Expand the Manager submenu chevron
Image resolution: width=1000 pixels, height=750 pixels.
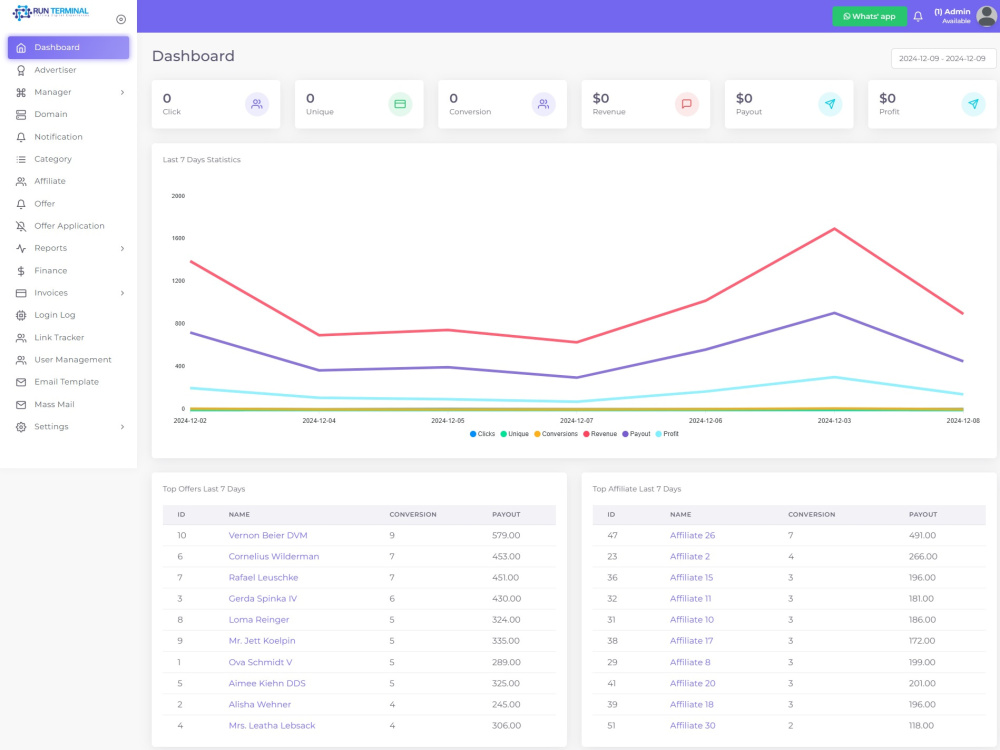[x=122, y=92]
